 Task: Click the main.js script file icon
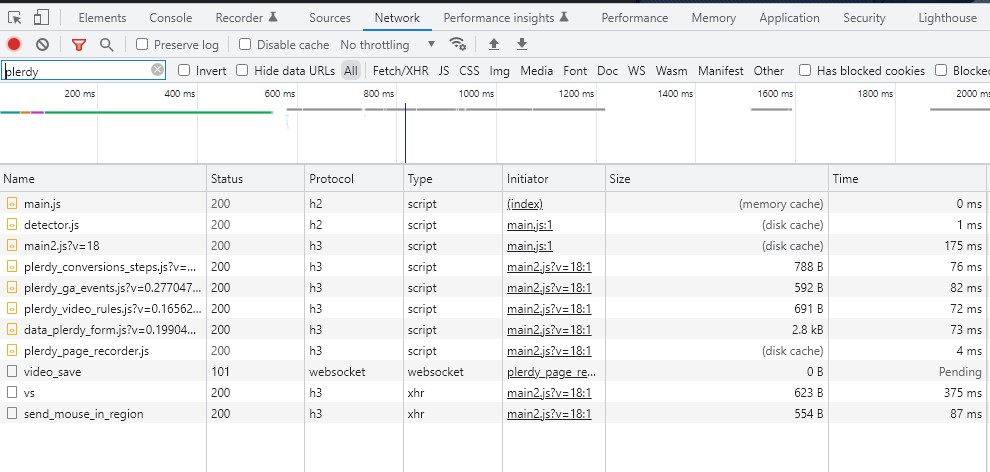pos(11,204)
